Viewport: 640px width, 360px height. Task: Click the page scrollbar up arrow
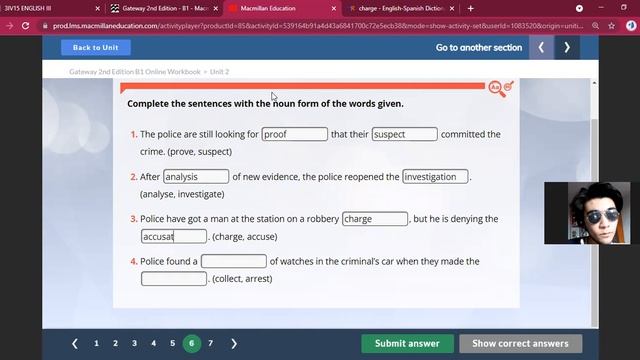coord(594,83)
